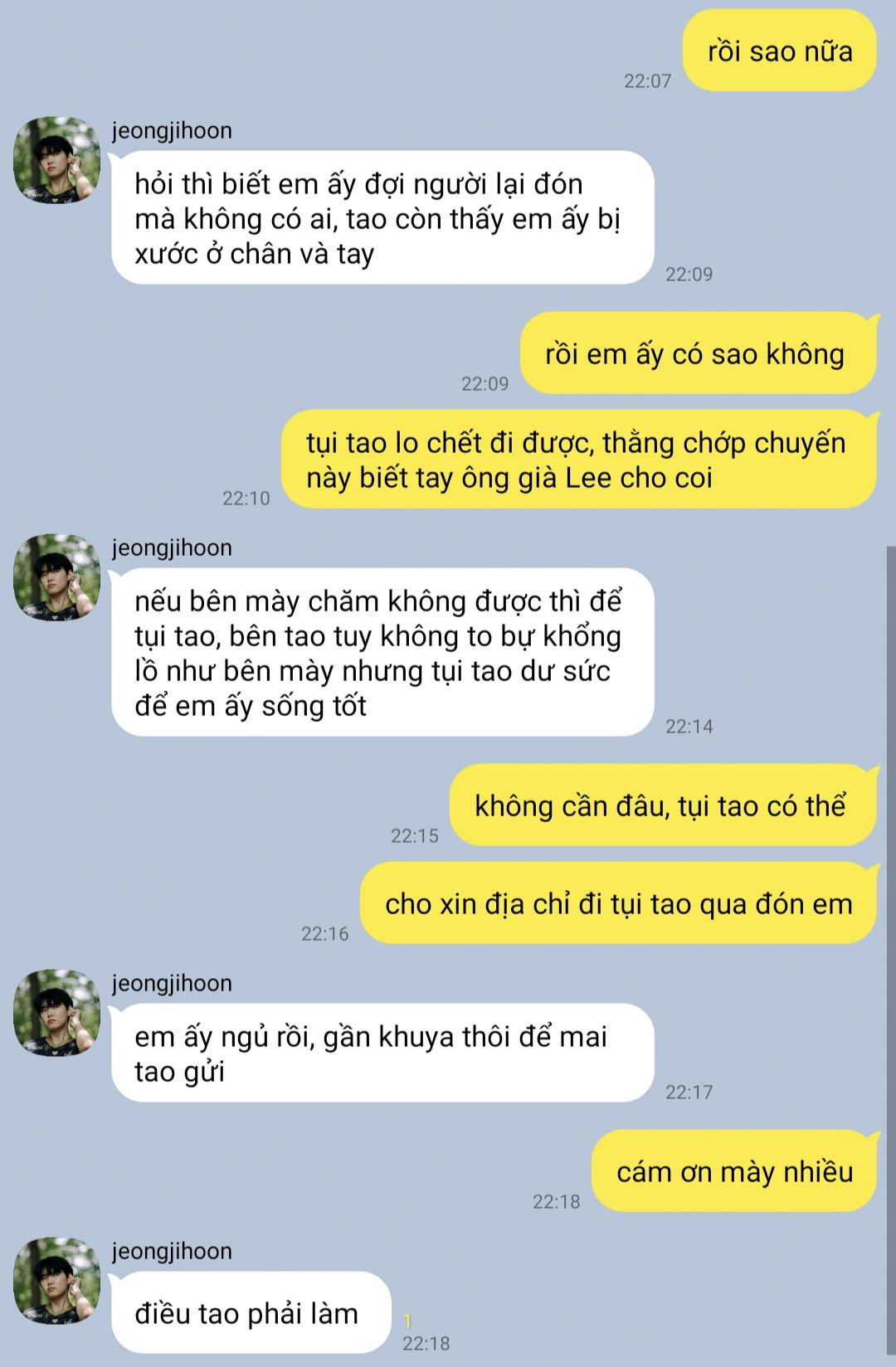Image resolution: width=896 pixels, height=1367 pixels.
Task: Select the white bubble starting 'hỏi thì biết em ấy'
Action: click(x=382, y=218)
